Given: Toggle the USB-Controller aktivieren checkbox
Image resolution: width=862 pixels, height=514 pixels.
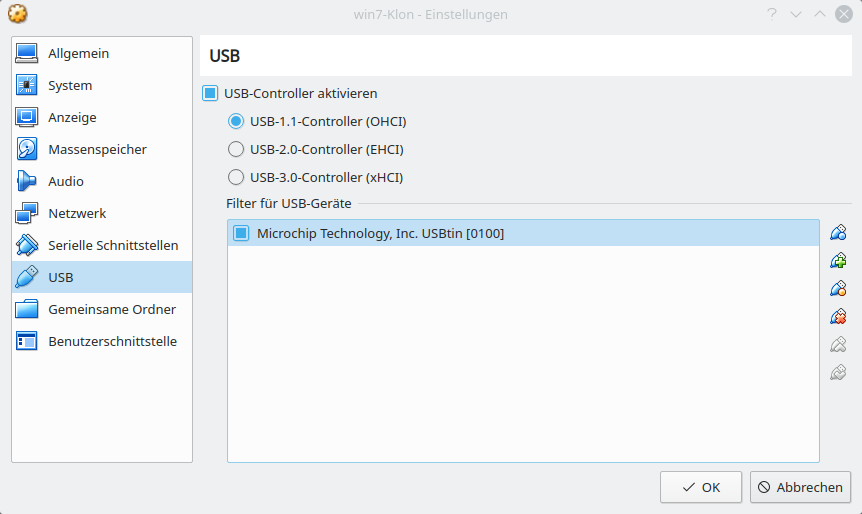Looking at the screenshot, I should (210, 93).
